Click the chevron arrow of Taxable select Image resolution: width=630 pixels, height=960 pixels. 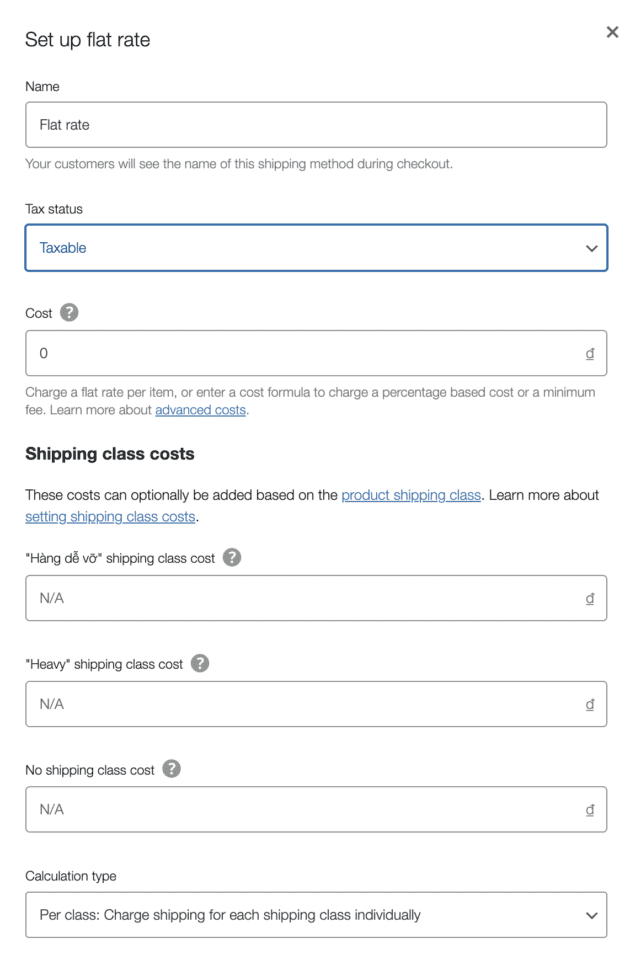point(590,248)
